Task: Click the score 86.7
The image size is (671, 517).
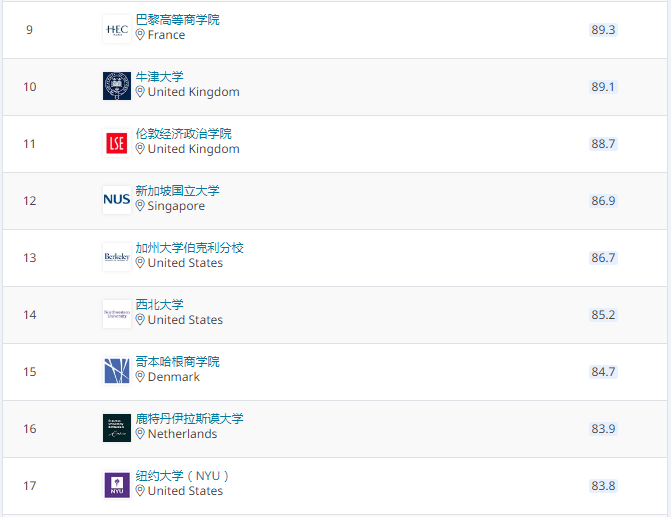Action: click(603, 257)
